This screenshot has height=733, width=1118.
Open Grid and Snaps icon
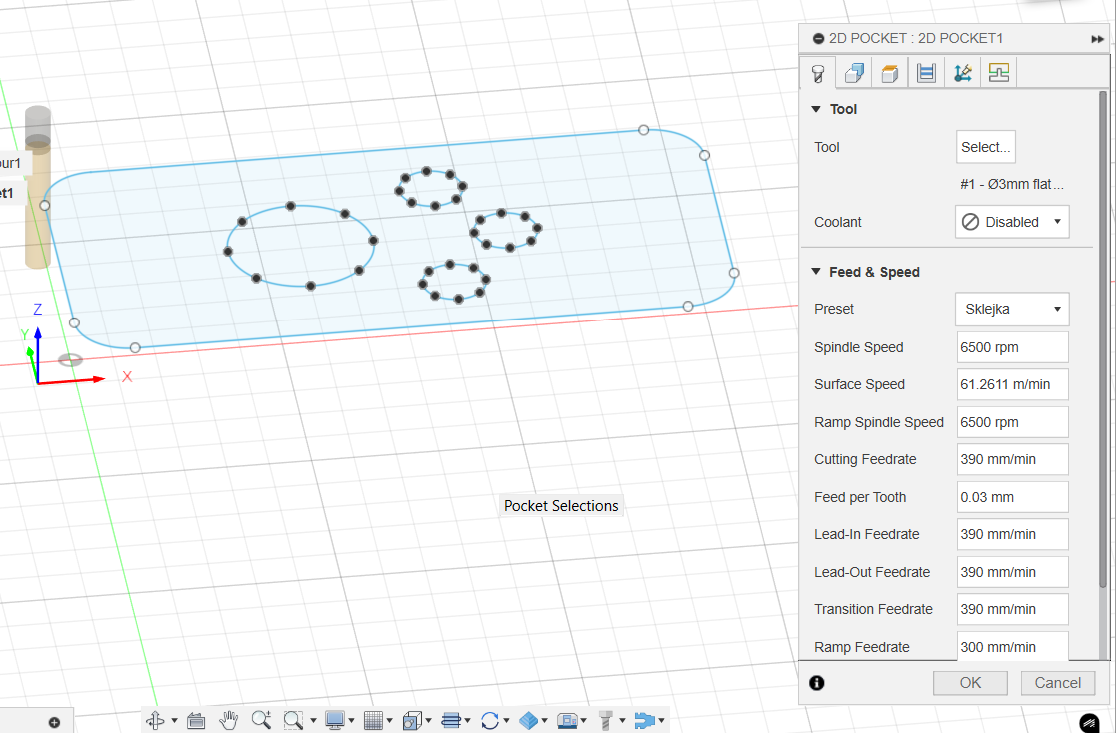pos(373,720)
